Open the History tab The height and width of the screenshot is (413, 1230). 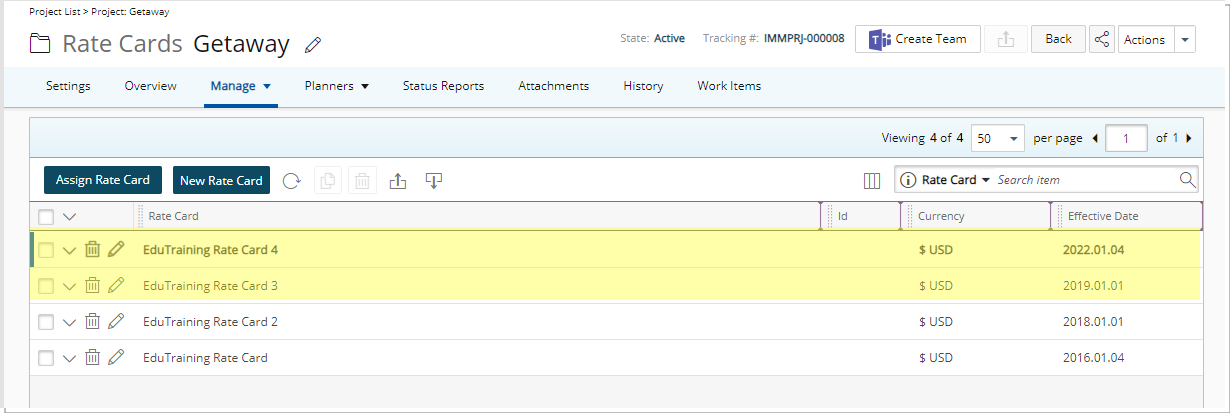click(x=643, y=86)
